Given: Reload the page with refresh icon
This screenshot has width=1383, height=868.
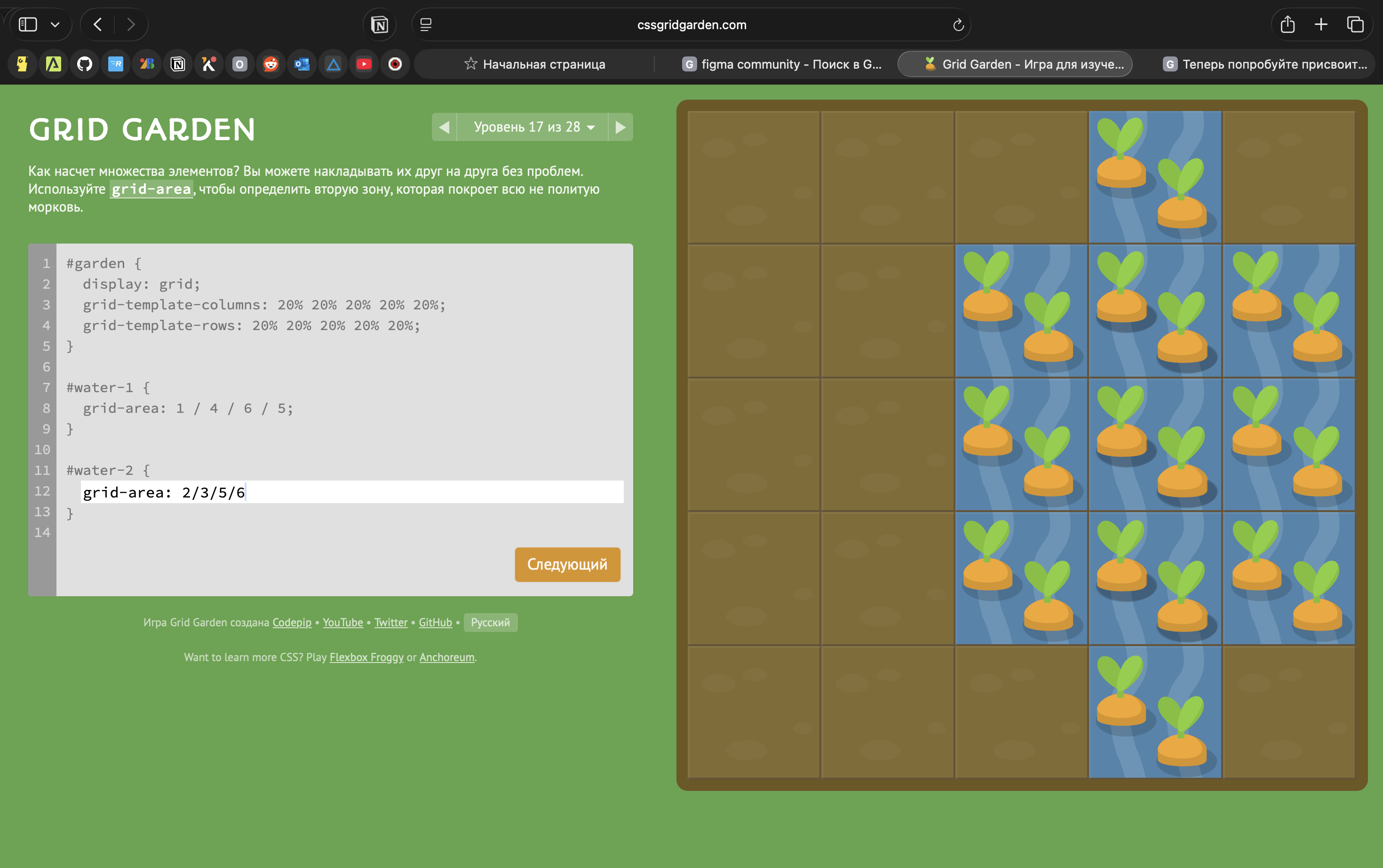Looking at the screenshot, I should pos(958,24).
